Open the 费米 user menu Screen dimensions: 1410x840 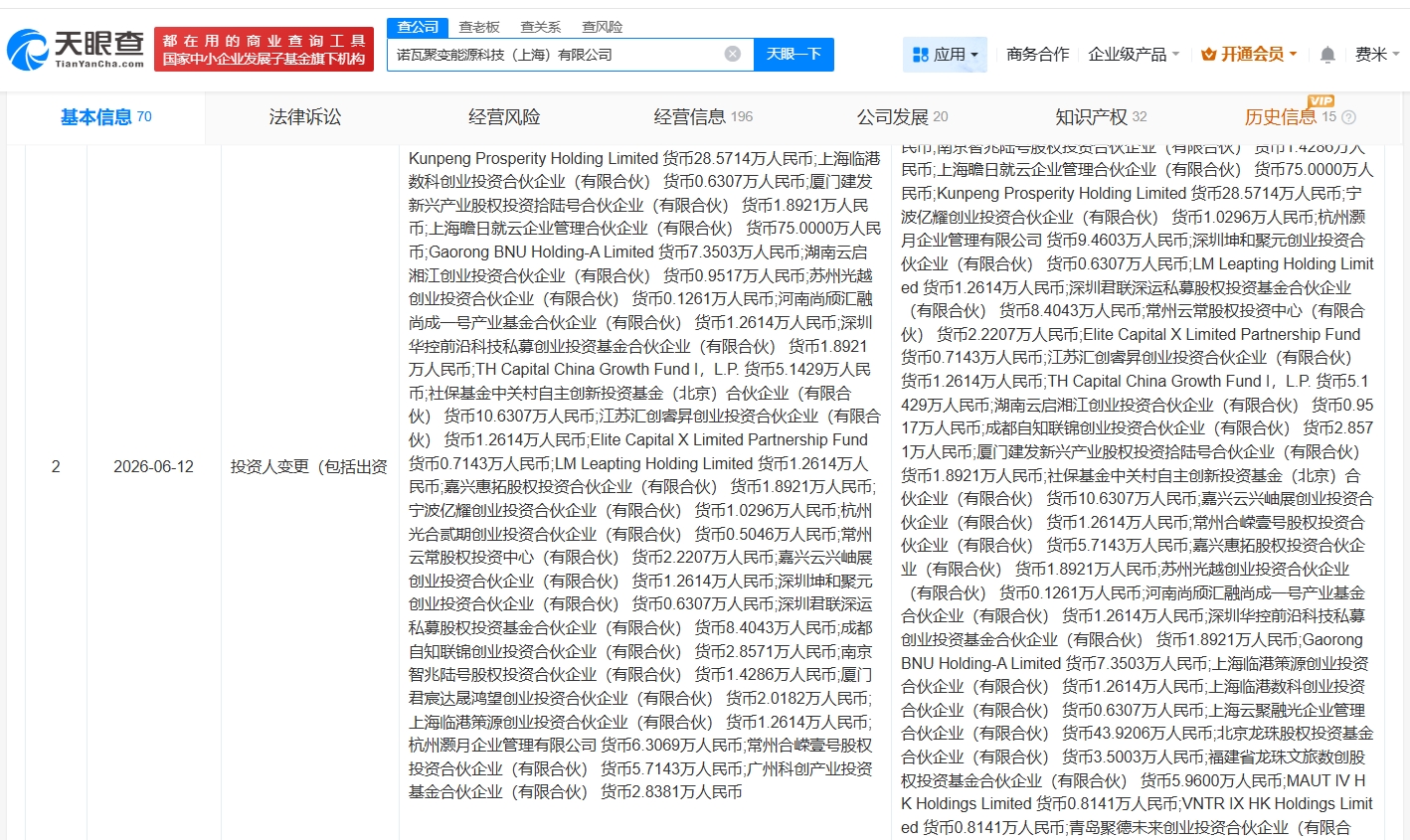(x=1377, y=55)
